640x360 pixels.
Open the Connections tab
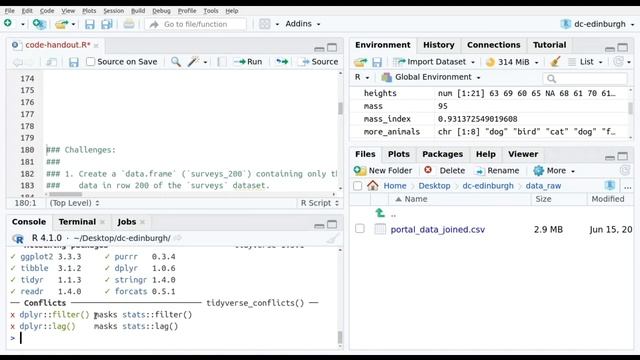[493, 45]
